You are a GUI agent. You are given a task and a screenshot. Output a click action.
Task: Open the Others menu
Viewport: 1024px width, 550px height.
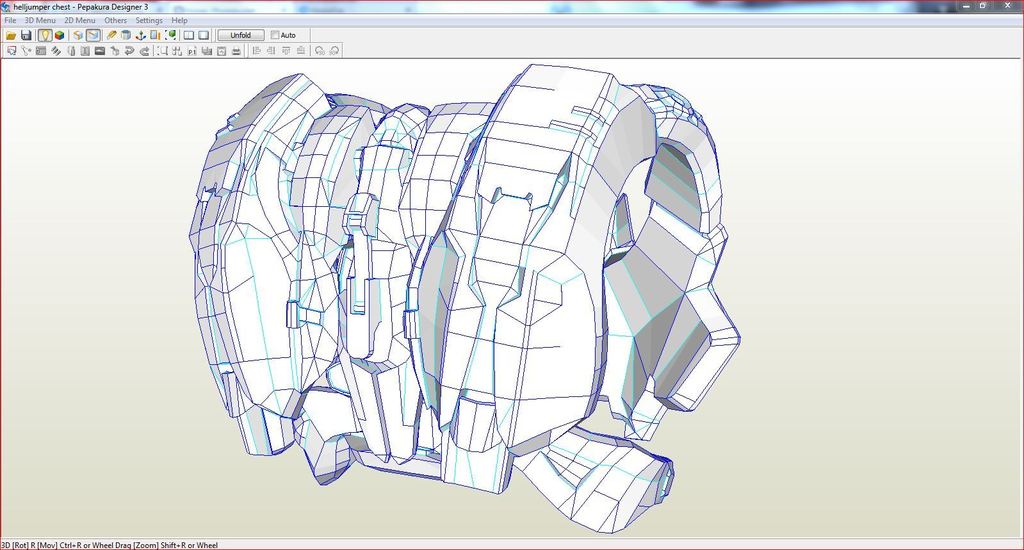point(115,20)
